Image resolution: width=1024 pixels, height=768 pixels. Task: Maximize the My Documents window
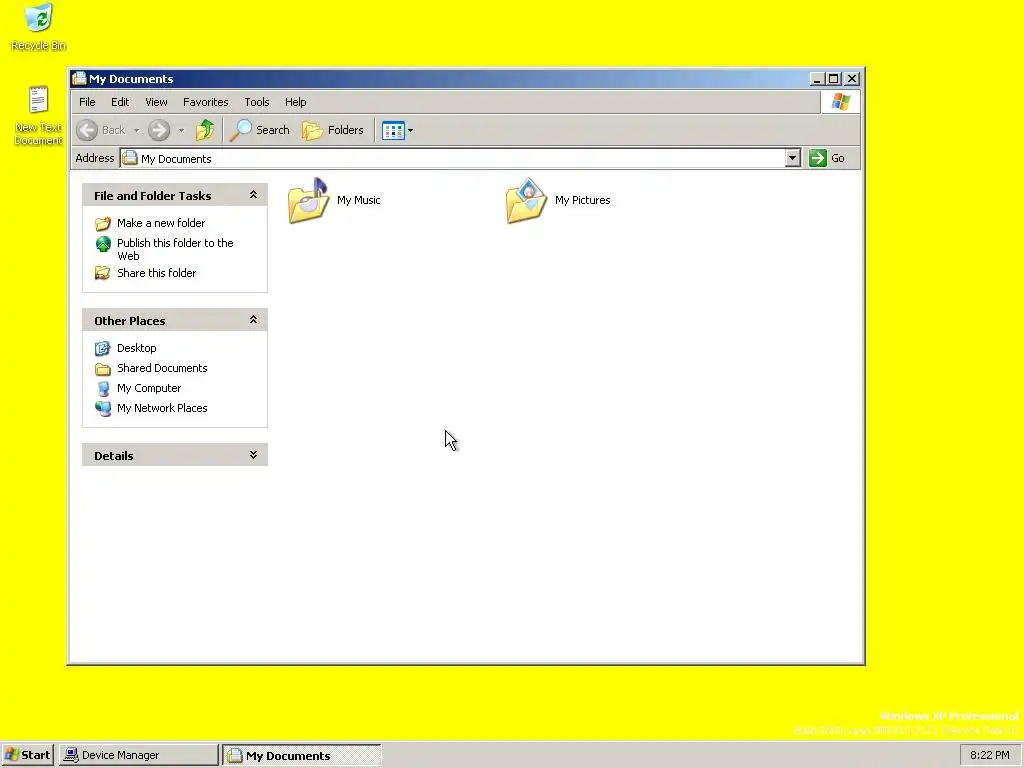point(833,78)
